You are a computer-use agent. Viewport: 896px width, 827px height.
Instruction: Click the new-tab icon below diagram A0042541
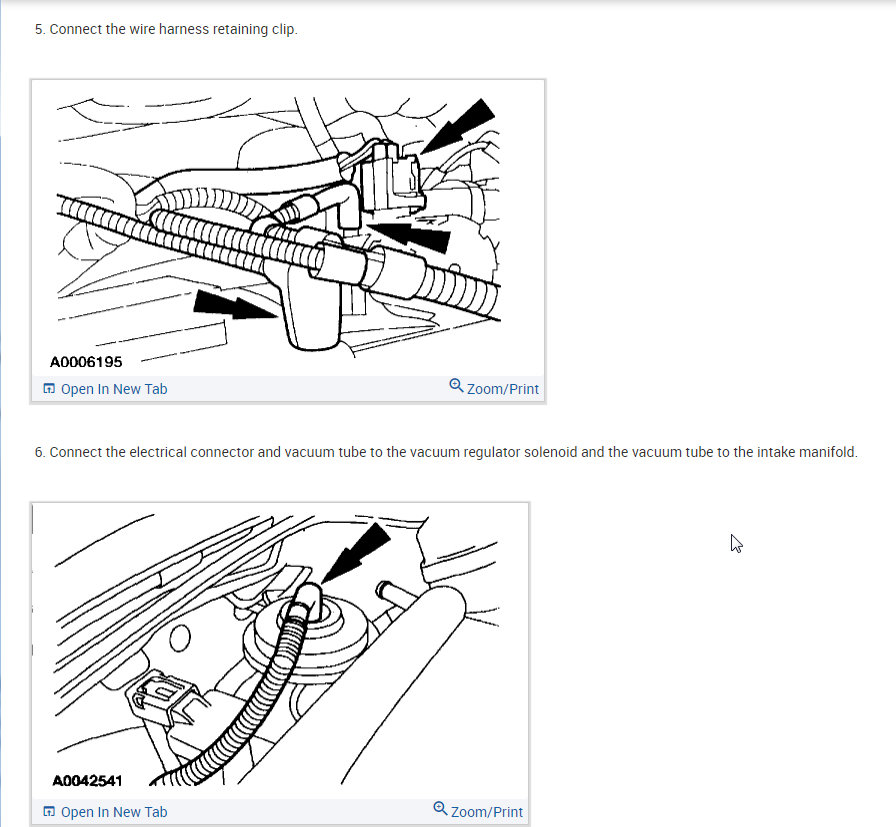coord(49,812)
